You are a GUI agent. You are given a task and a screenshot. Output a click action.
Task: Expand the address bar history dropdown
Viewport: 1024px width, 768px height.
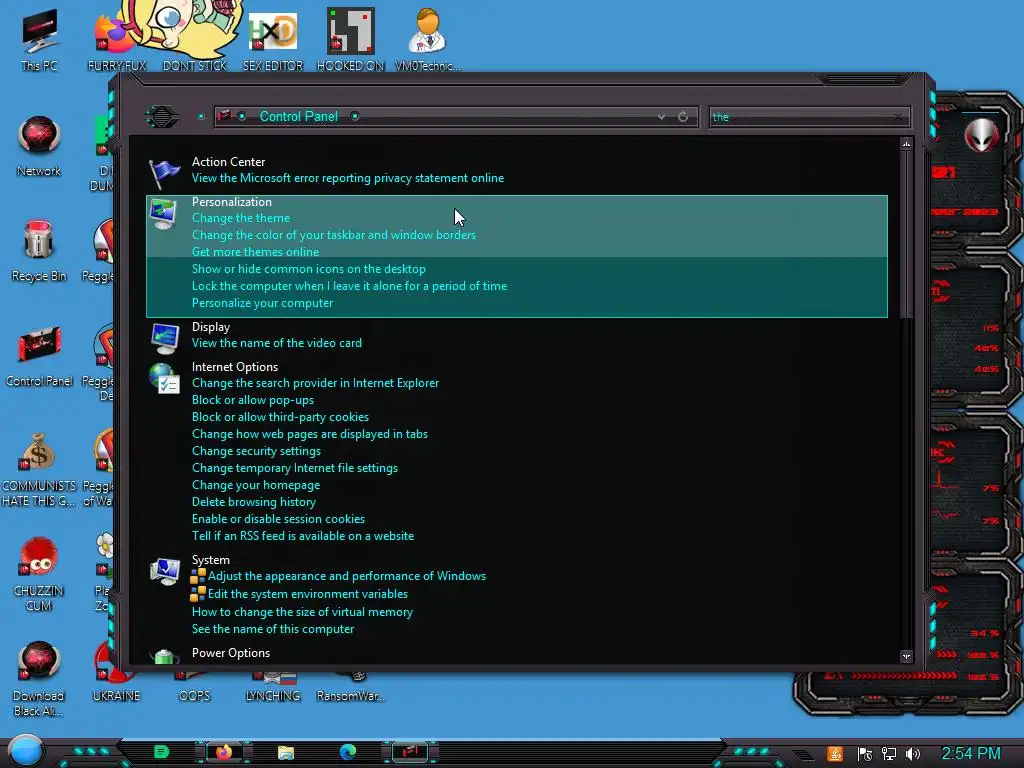[662, 116]
